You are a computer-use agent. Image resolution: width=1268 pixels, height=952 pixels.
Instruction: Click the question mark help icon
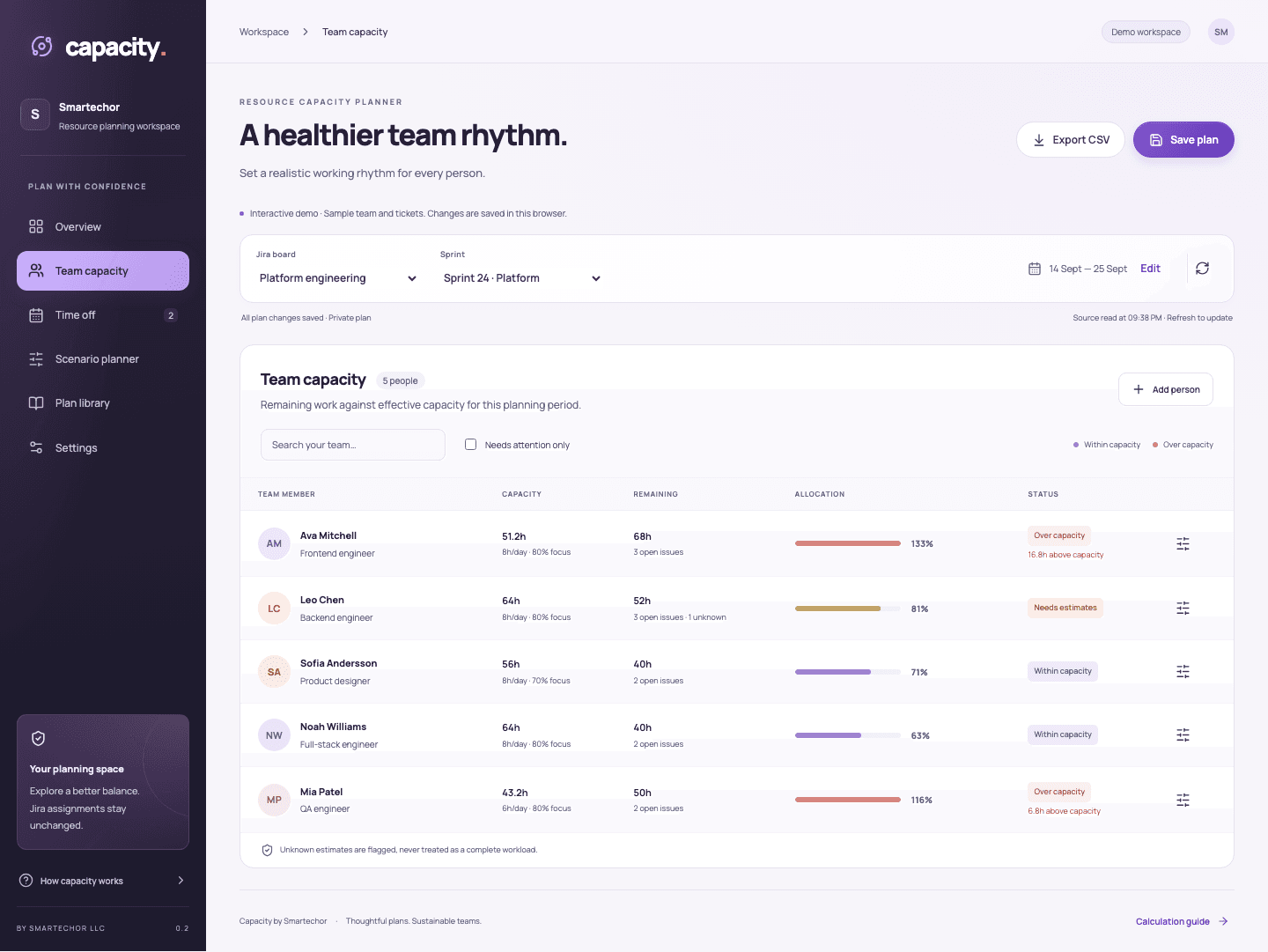click(x=26, y=881)
